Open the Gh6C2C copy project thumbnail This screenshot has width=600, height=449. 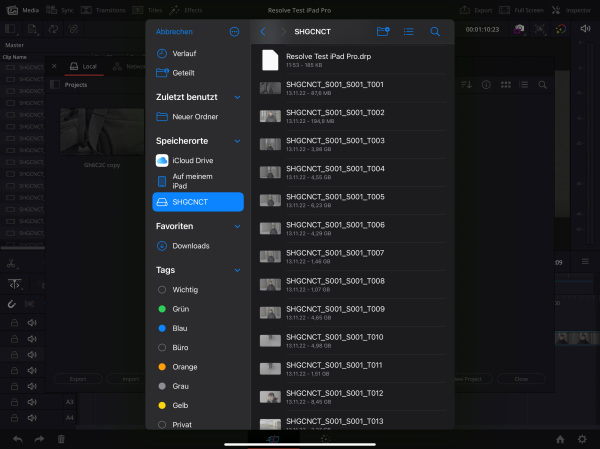pyautogui.click(x=102, y=132)
